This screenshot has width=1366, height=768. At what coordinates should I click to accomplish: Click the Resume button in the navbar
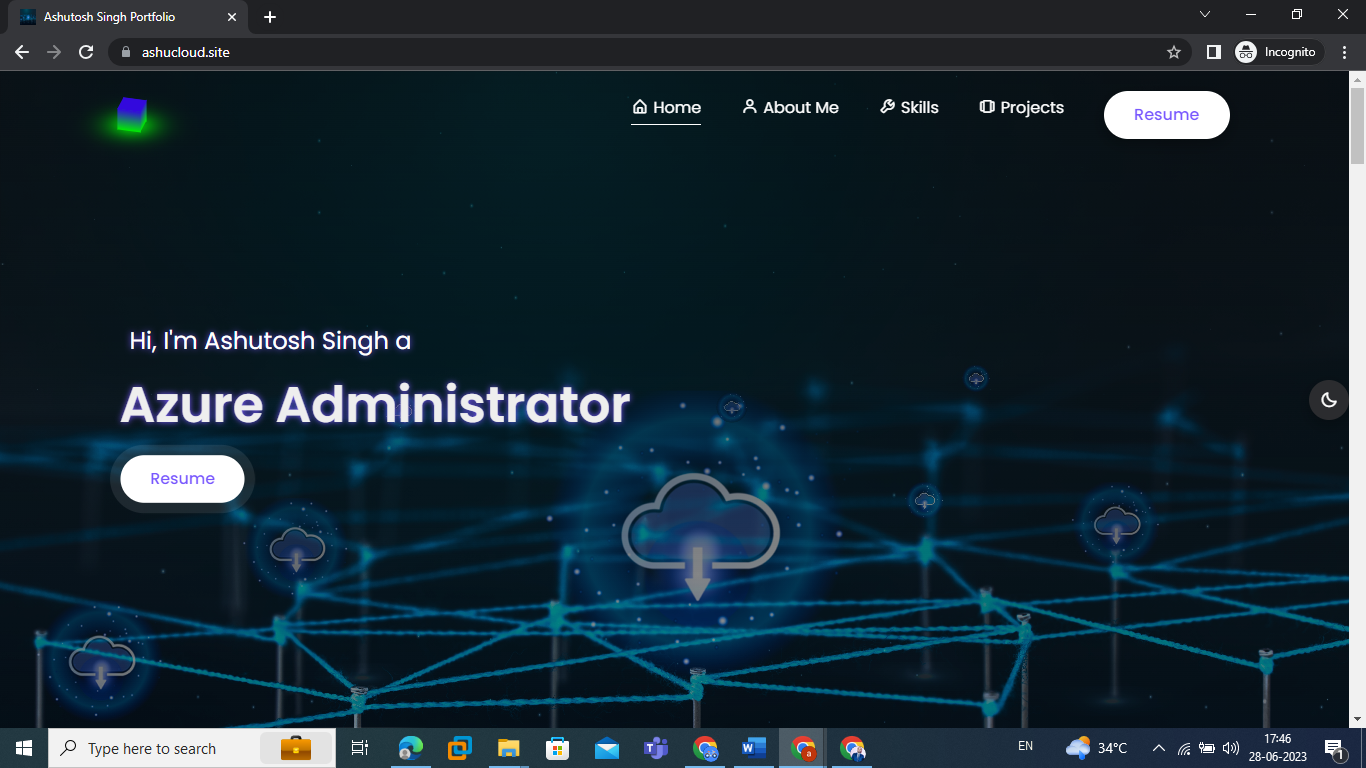(x=1166, y=115)
